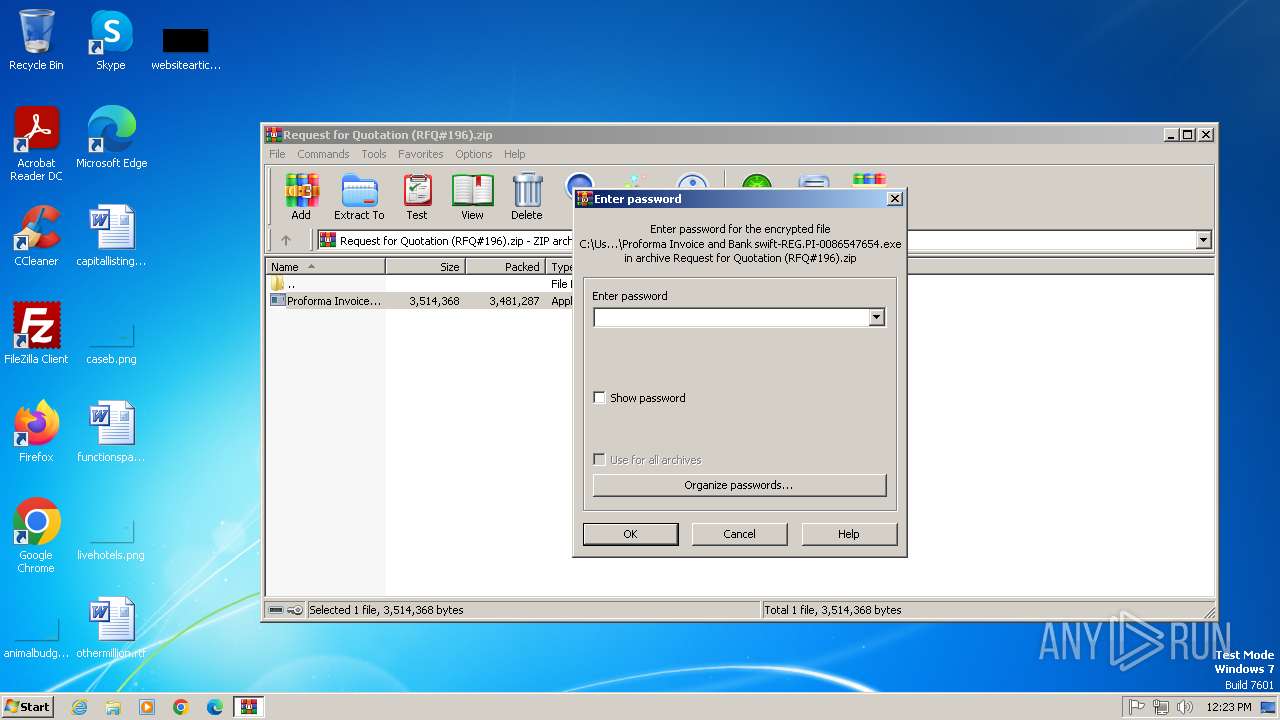Select the othermillion.rtf desktop file
Viewport: 1280px width, 720px height.
click(x=111, y=628)
